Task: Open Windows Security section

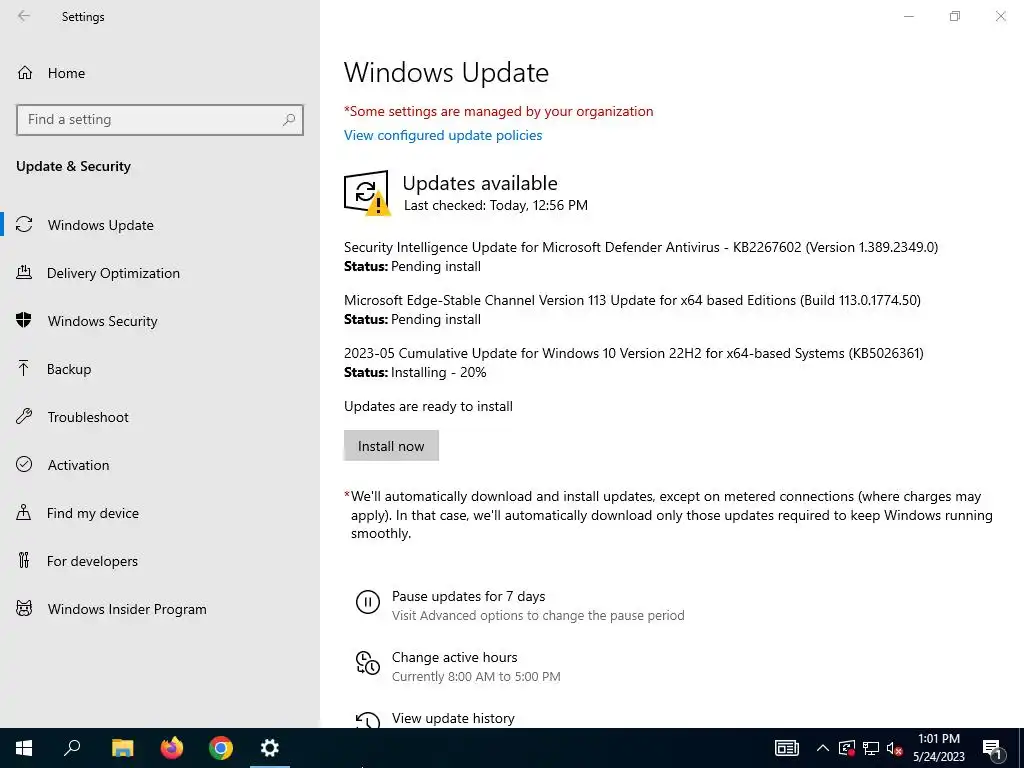Action: click(103, 321)
